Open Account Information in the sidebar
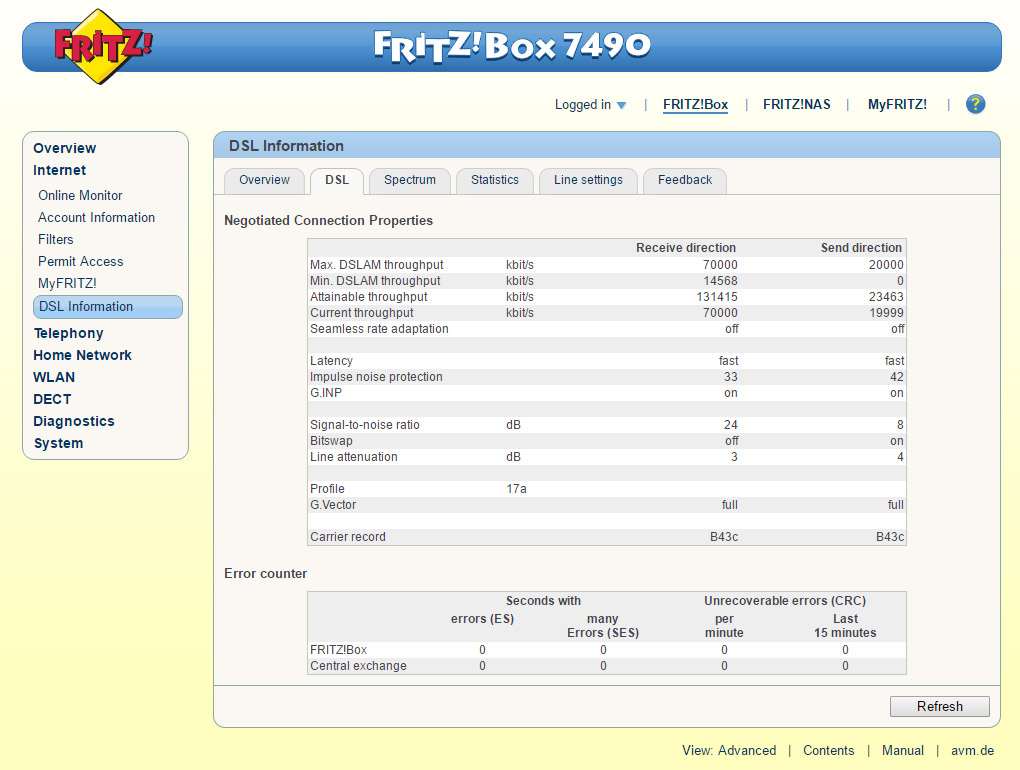This screenshot has width=1020, height=770. (96, 217)
